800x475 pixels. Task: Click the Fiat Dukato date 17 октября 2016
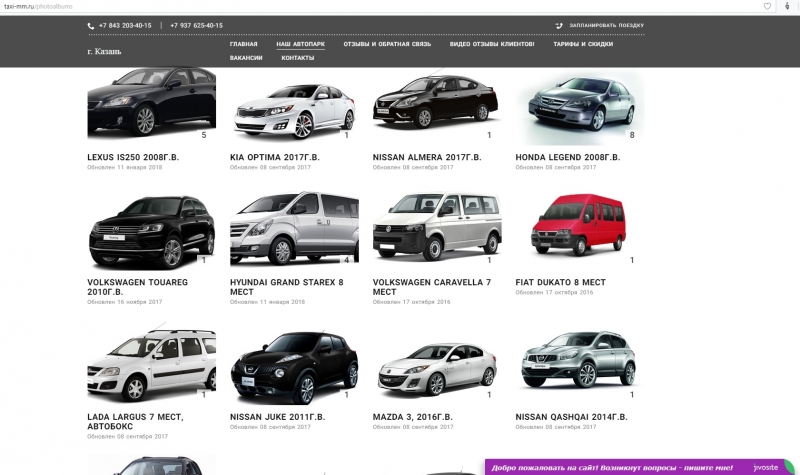point(555,292)
